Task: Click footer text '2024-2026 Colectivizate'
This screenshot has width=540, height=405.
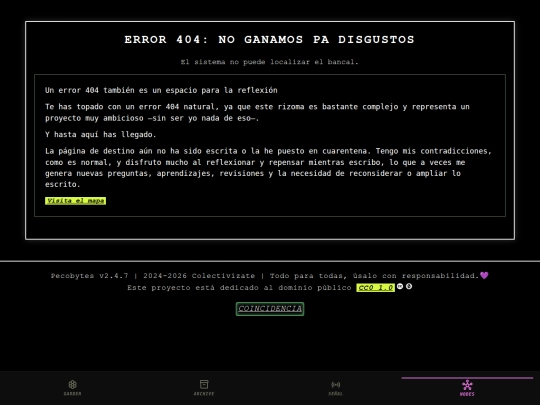Action: tap(199, 276)
